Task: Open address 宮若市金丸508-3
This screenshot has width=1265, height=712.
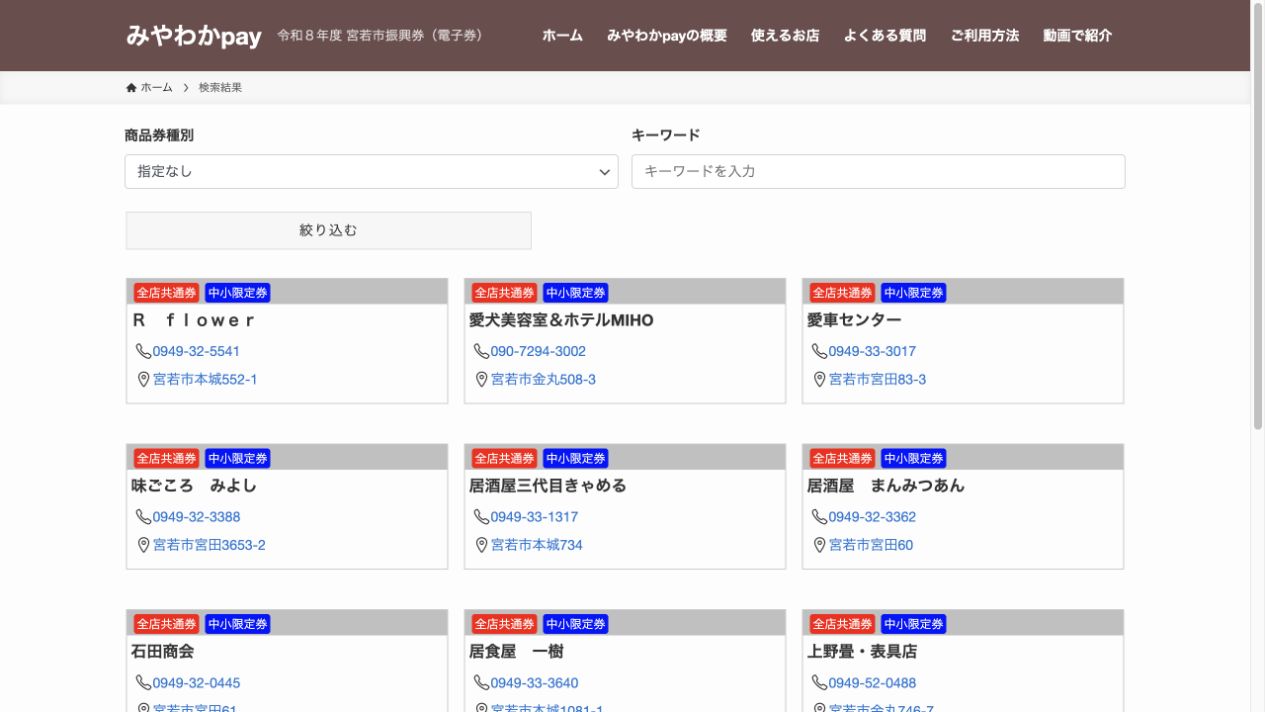Action: tap(543, 379)
